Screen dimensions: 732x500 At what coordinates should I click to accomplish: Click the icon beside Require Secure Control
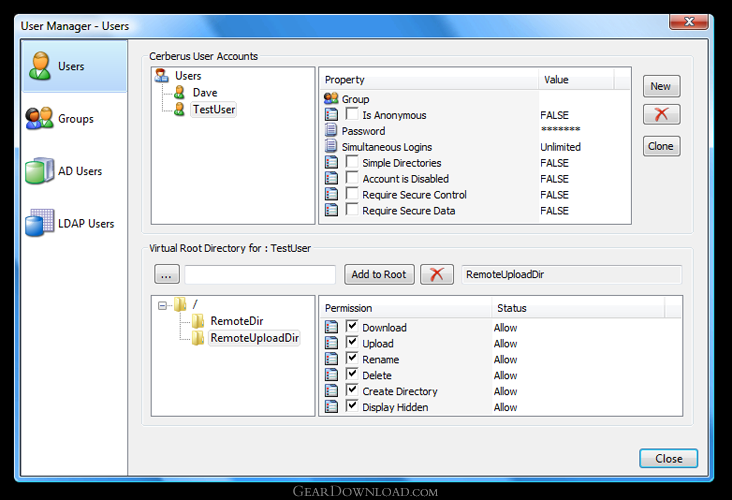click(331, 194)
